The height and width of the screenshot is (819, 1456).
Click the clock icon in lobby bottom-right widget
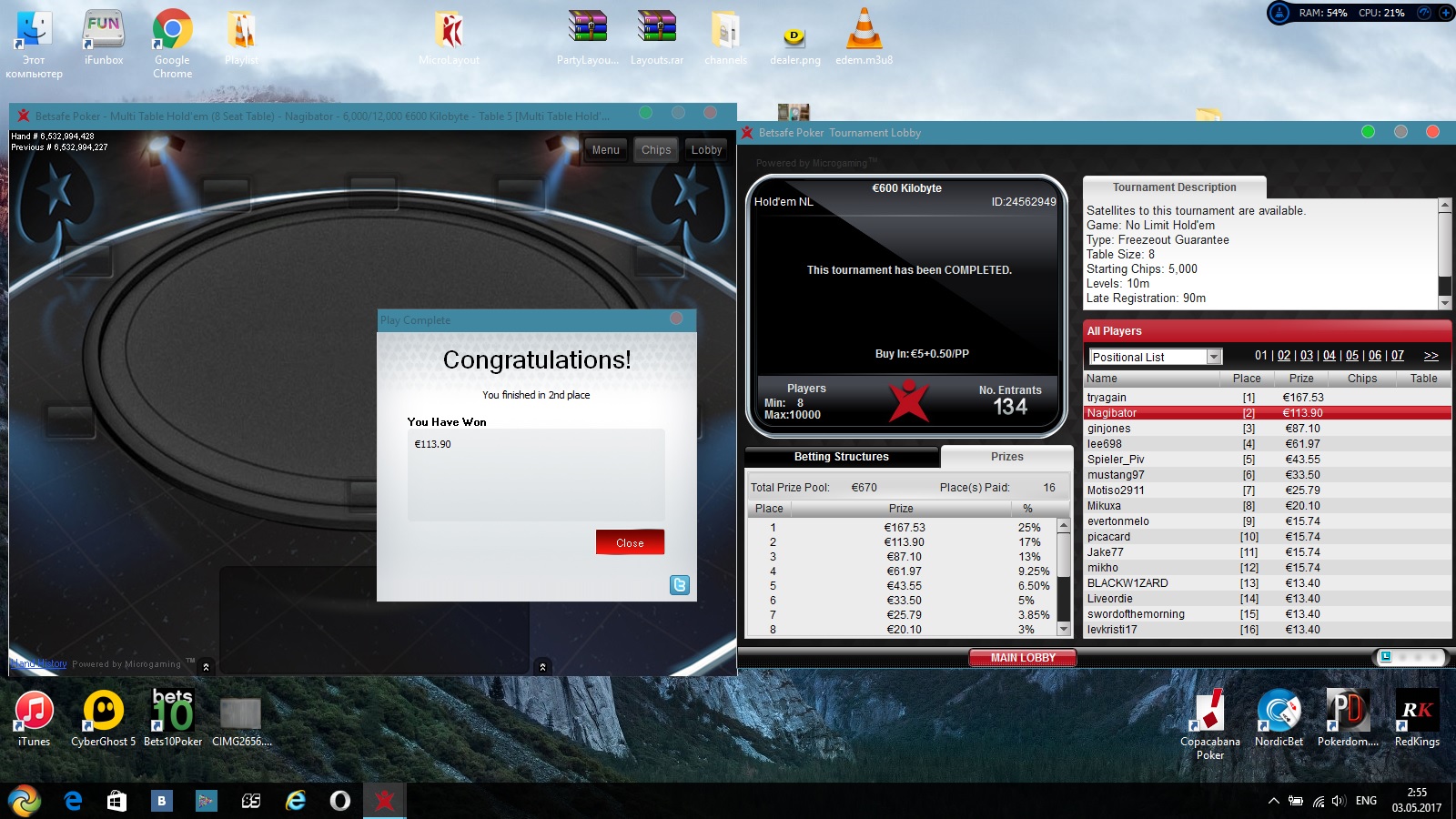point(1385,657)
